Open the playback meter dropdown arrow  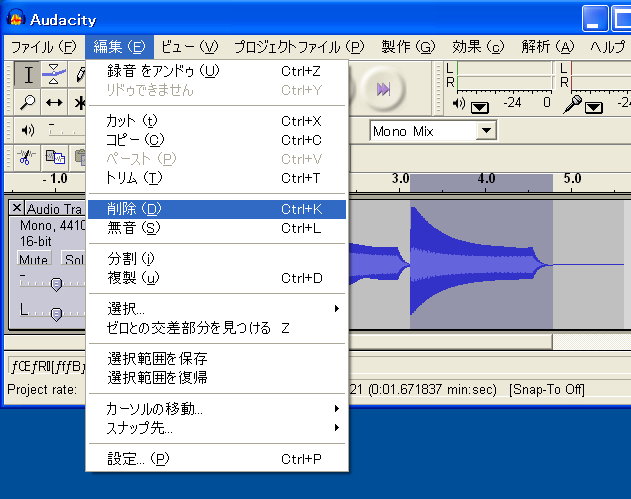point(480,107)
